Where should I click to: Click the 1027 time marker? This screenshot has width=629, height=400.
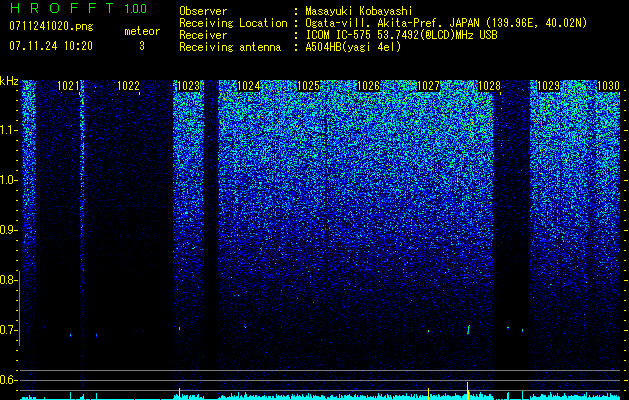[428, 86]
